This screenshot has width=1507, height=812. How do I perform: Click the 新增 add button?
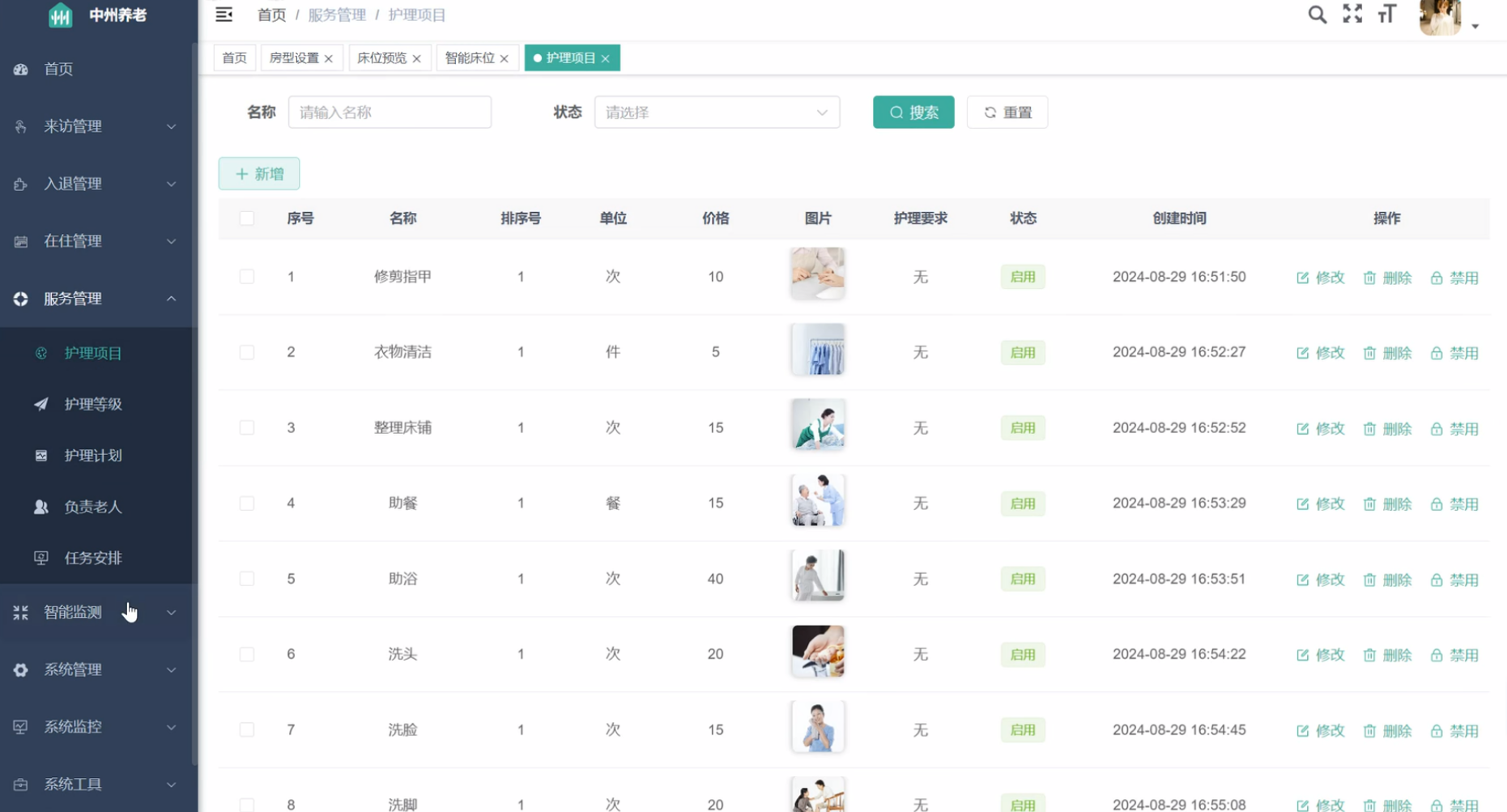coord(259,174)
